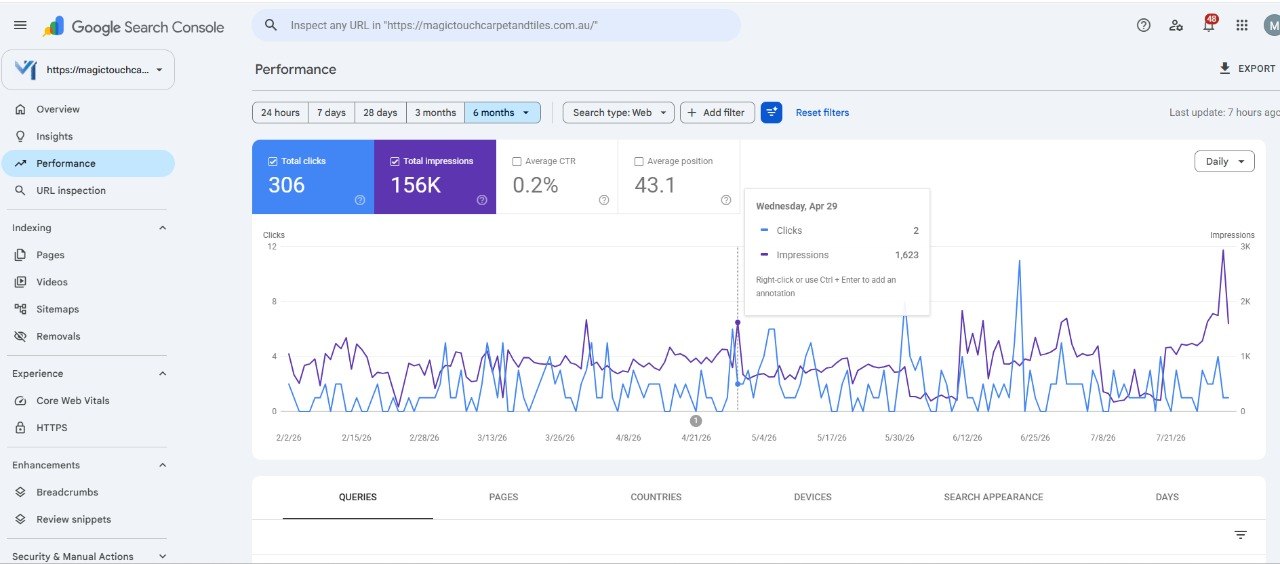This screenshot has width=1280, height=564.
Task: Select the 28 days date range
Action: point(380,113)
